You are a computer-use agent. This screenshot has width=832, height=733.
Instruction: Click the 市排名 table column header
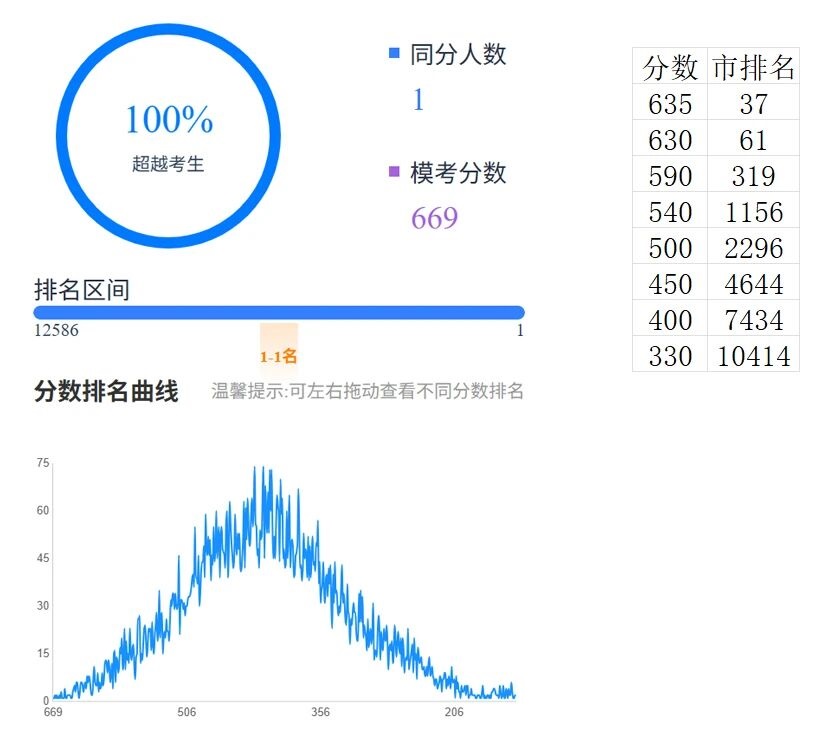point(753,67)
